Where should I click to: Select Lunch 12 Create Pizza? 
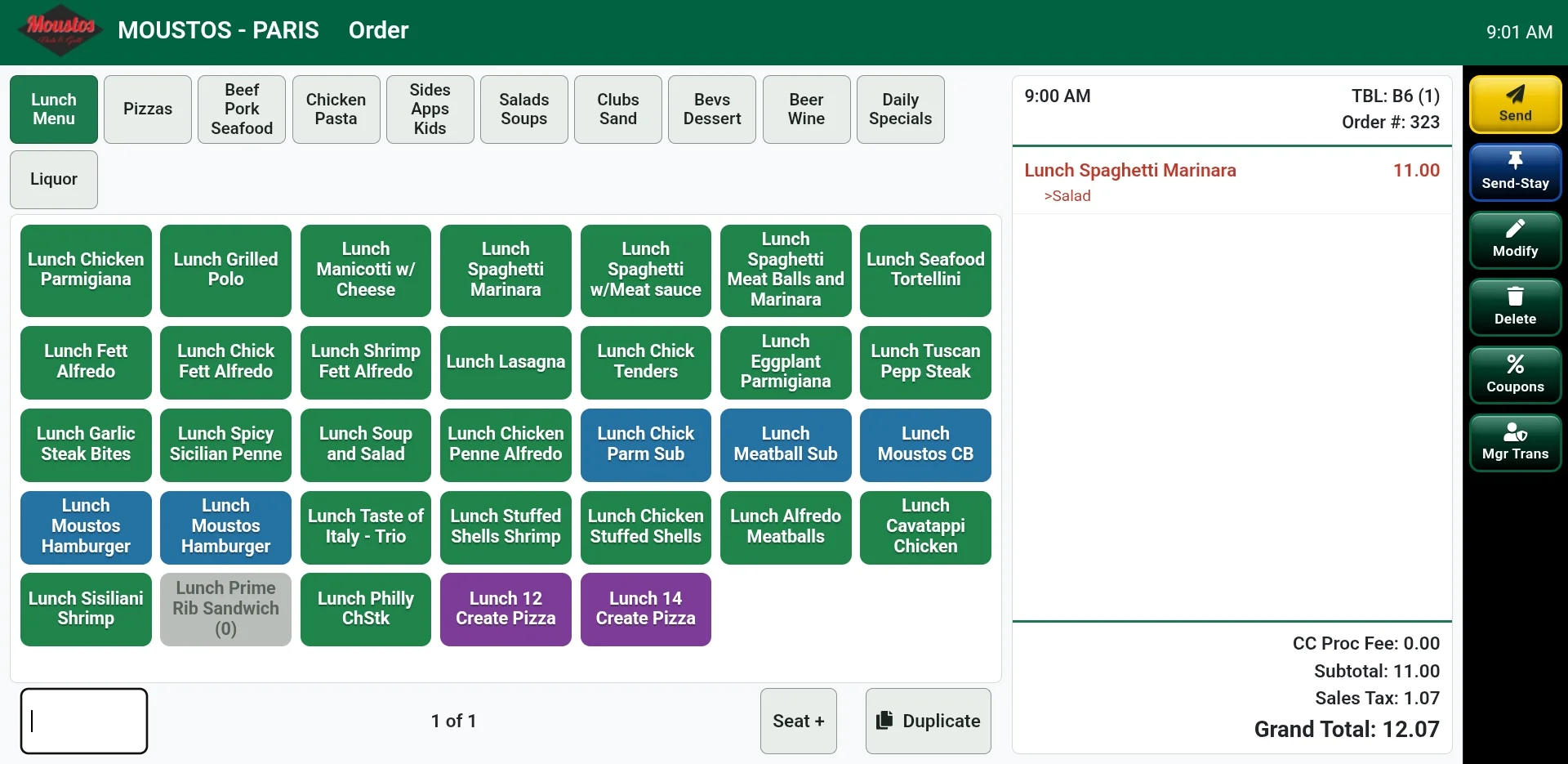(x=506, y=610)
